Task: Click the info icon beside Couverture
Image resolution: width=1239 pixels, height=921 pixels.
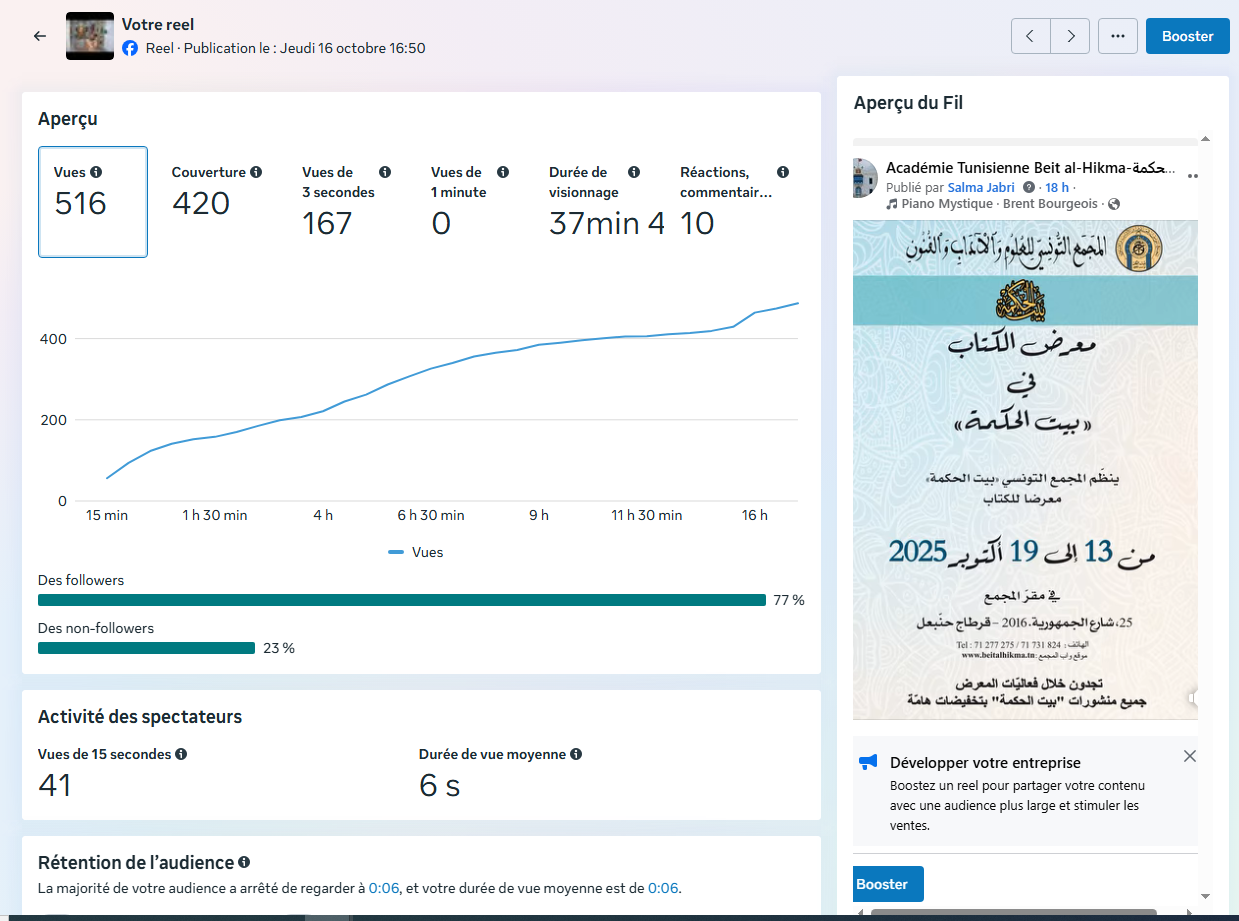Action: click(x=256, y=172)
